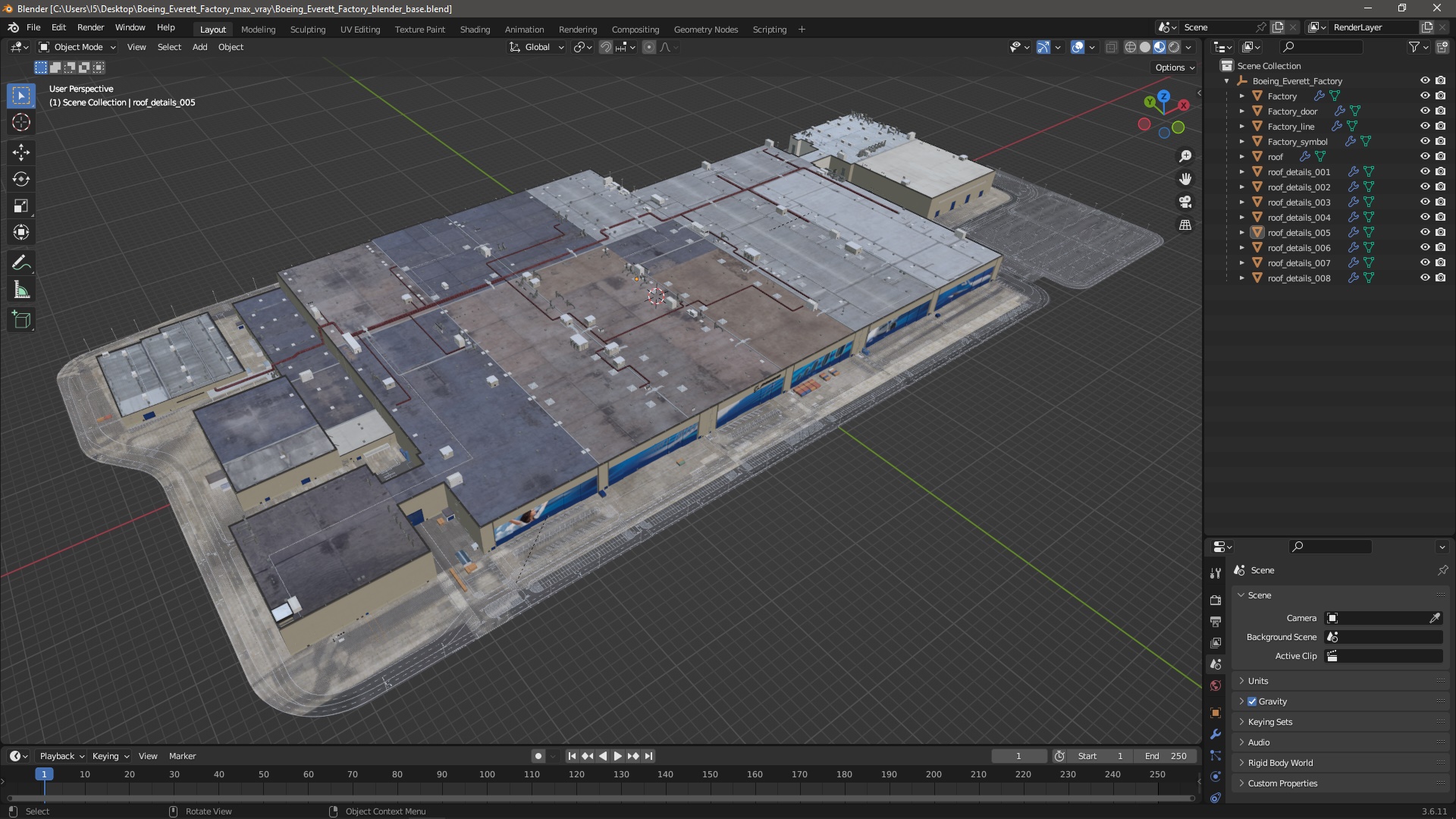This screenshot has height=819, width=1456.
Task: Click the outliner search field
Action: point(1321,47)
